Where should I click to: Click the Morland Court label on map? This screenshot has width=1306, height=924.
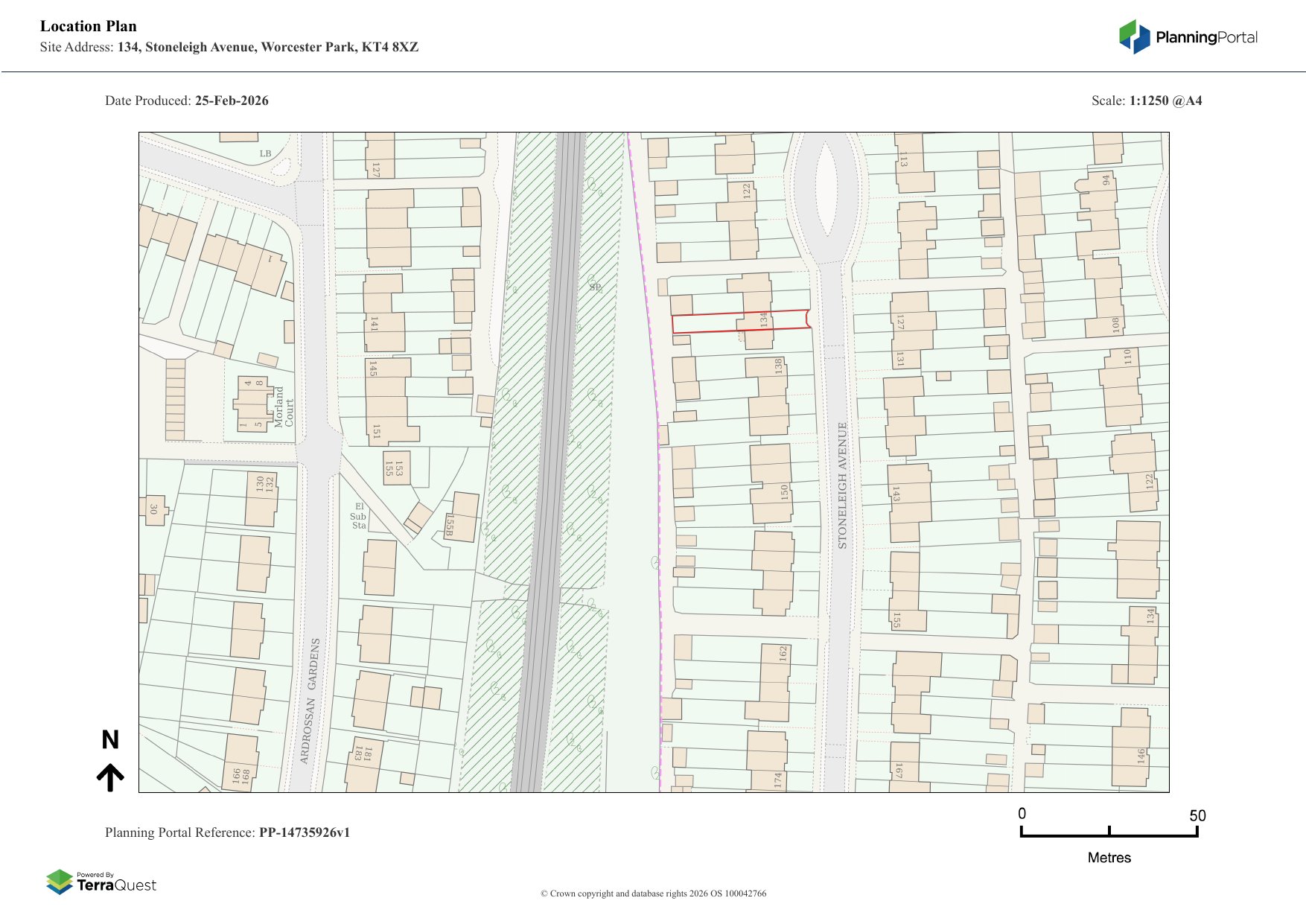click(x=284, y=407)
